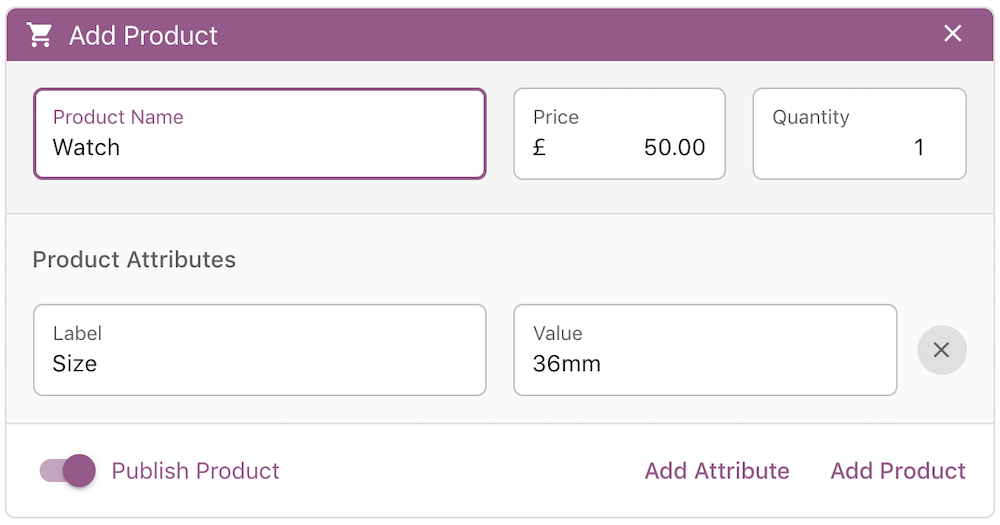Click the shopping cart icon in header
Image resolution: width=1000 pixels, height=525 pixels.
[40, 35]
